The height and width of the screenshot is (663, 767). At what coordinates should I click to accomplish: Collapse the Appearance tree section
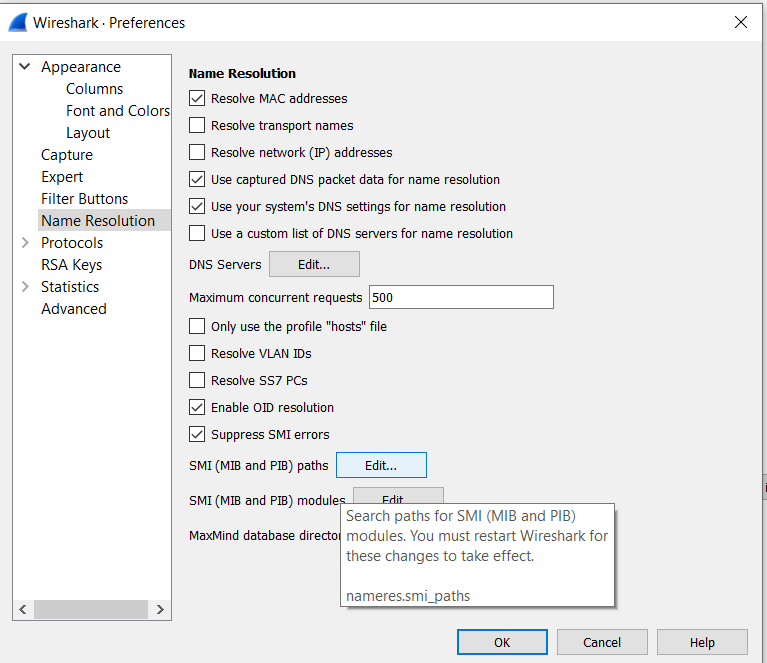tap(25, 67)
